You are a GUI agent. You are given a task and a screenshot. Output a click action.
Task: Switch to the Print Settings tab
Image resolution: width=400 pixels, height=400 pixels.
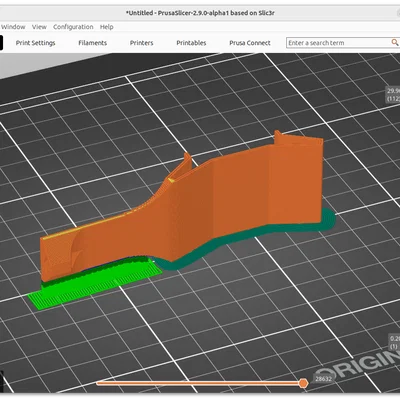tap(35, 43)
